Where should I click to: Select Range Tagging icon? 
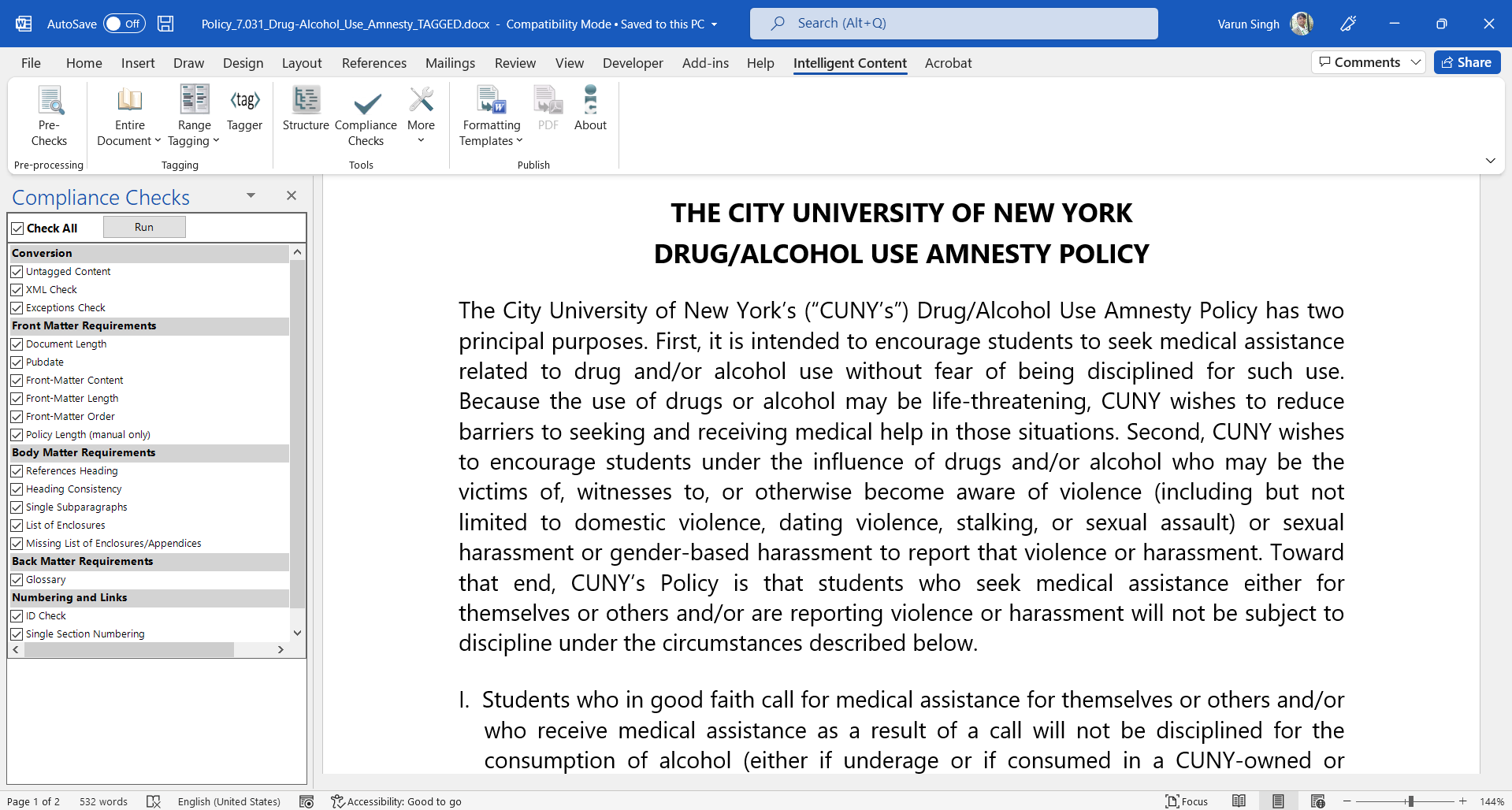[195, 100]
